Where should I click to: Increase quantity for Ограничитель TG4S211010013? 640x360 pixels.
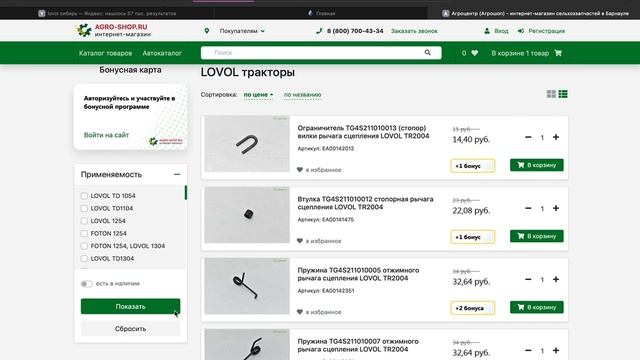[556, 137]
